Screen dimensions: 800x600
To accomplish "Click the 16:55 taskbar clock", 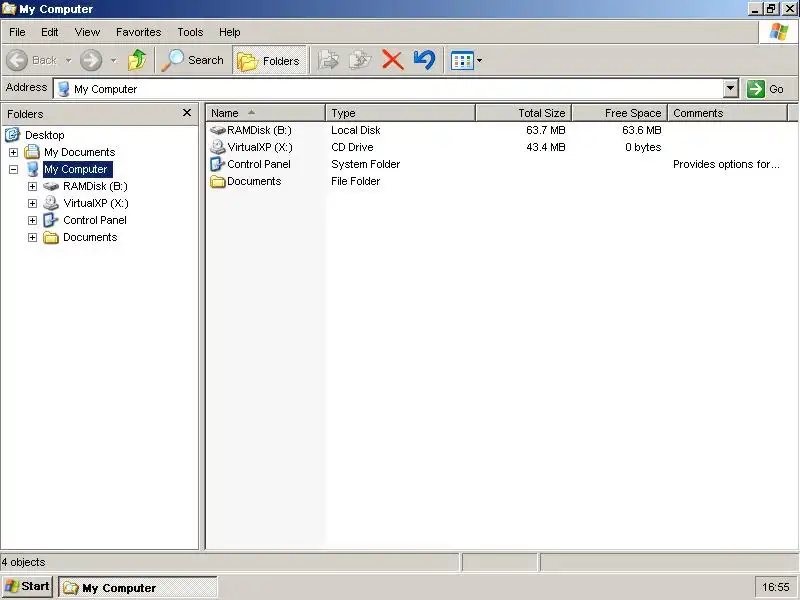I will (776, 587).
